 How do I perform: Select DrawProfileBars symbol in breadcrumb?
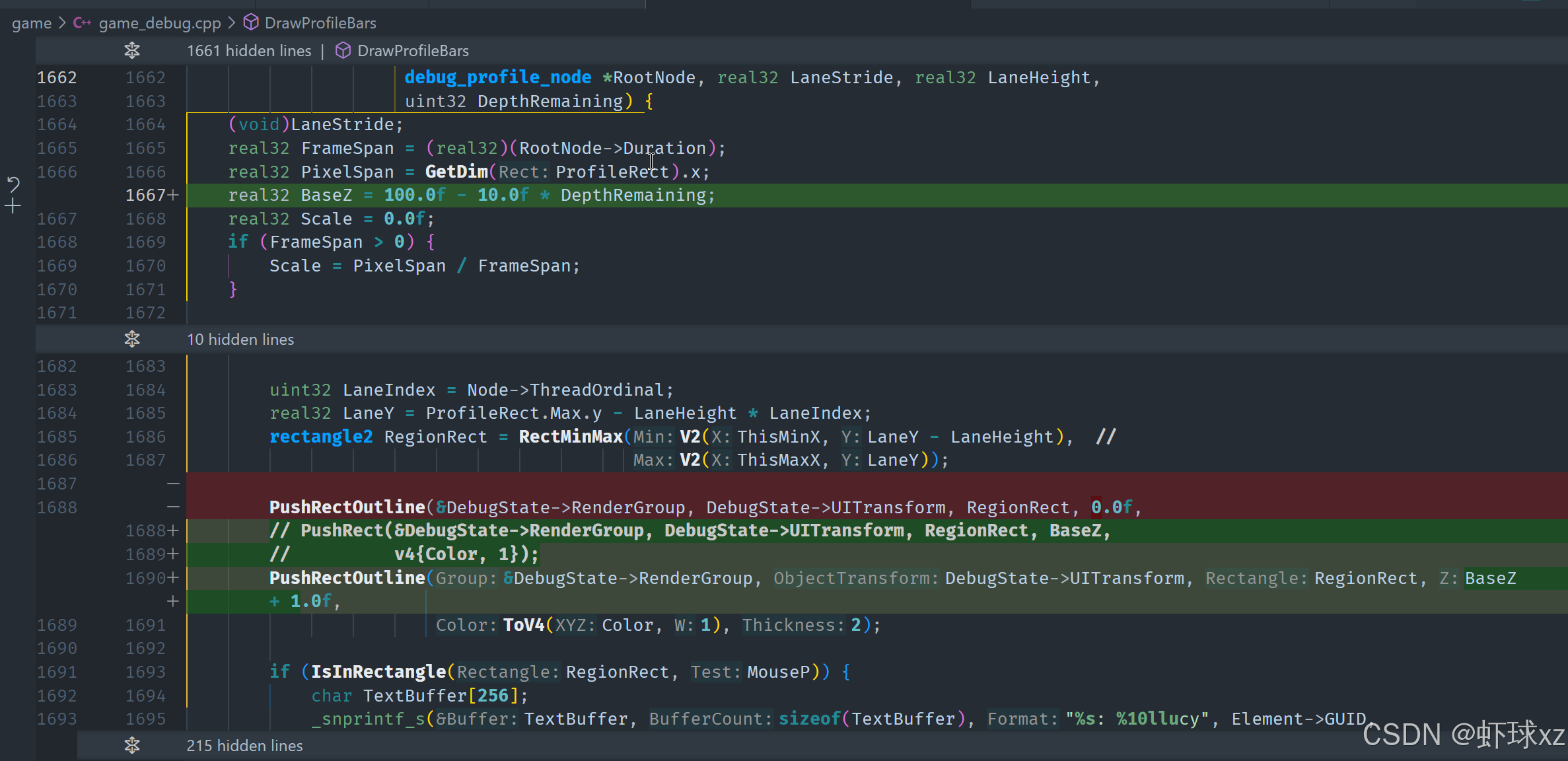click(320, 23)
